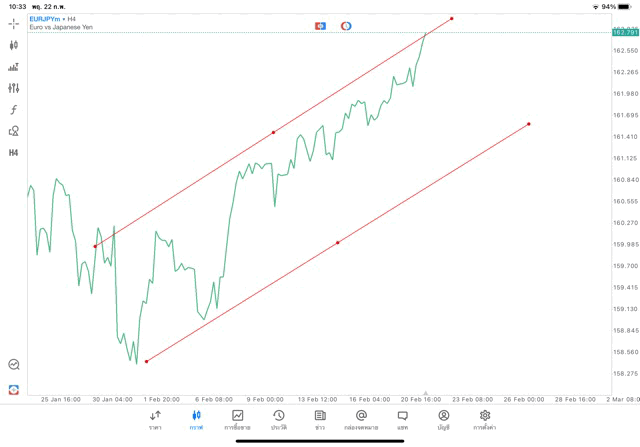Open the การตั้งค่า (Settings) tab
This screenshot has width=640, height=447.
(x=485, y=419)
